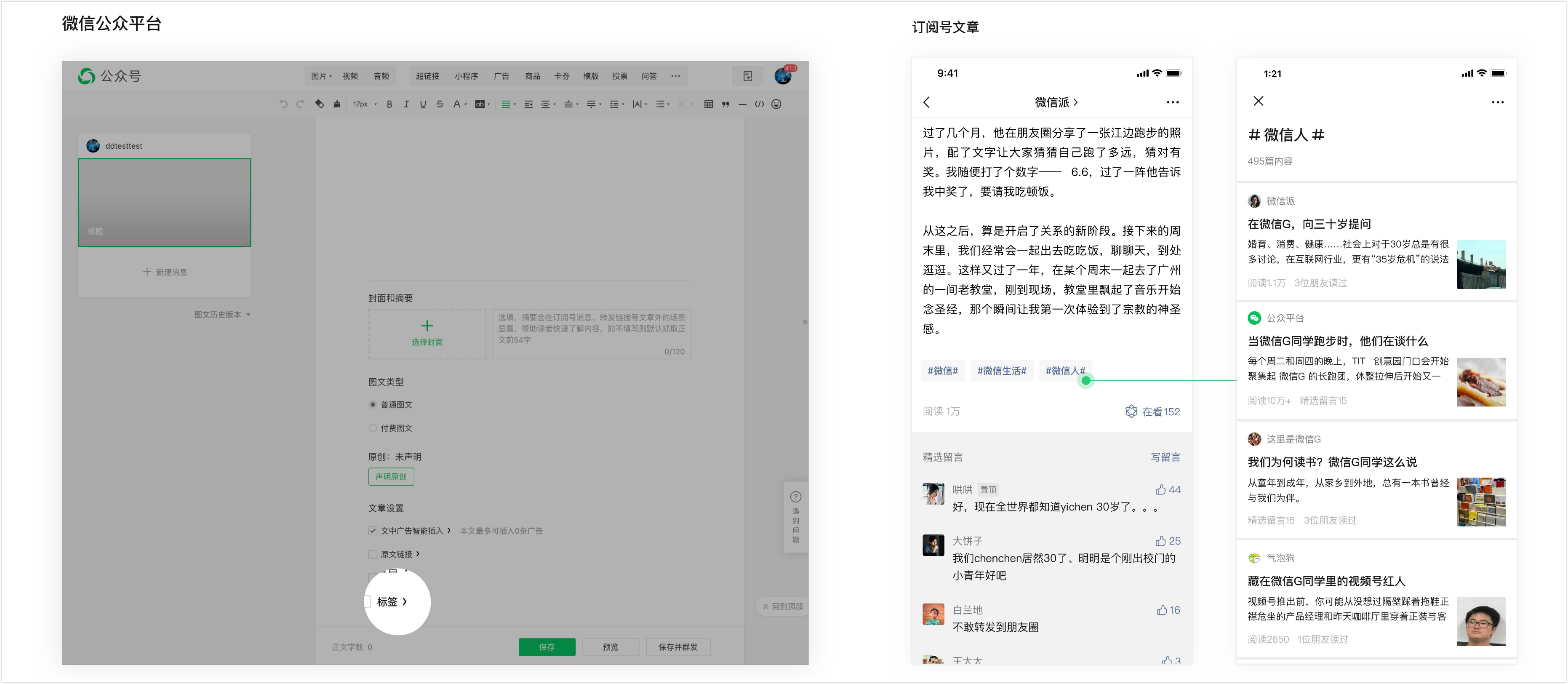Click 回到顶部 back to top
The height and width of the screenshot is (684, 1568).
point(783,606)
